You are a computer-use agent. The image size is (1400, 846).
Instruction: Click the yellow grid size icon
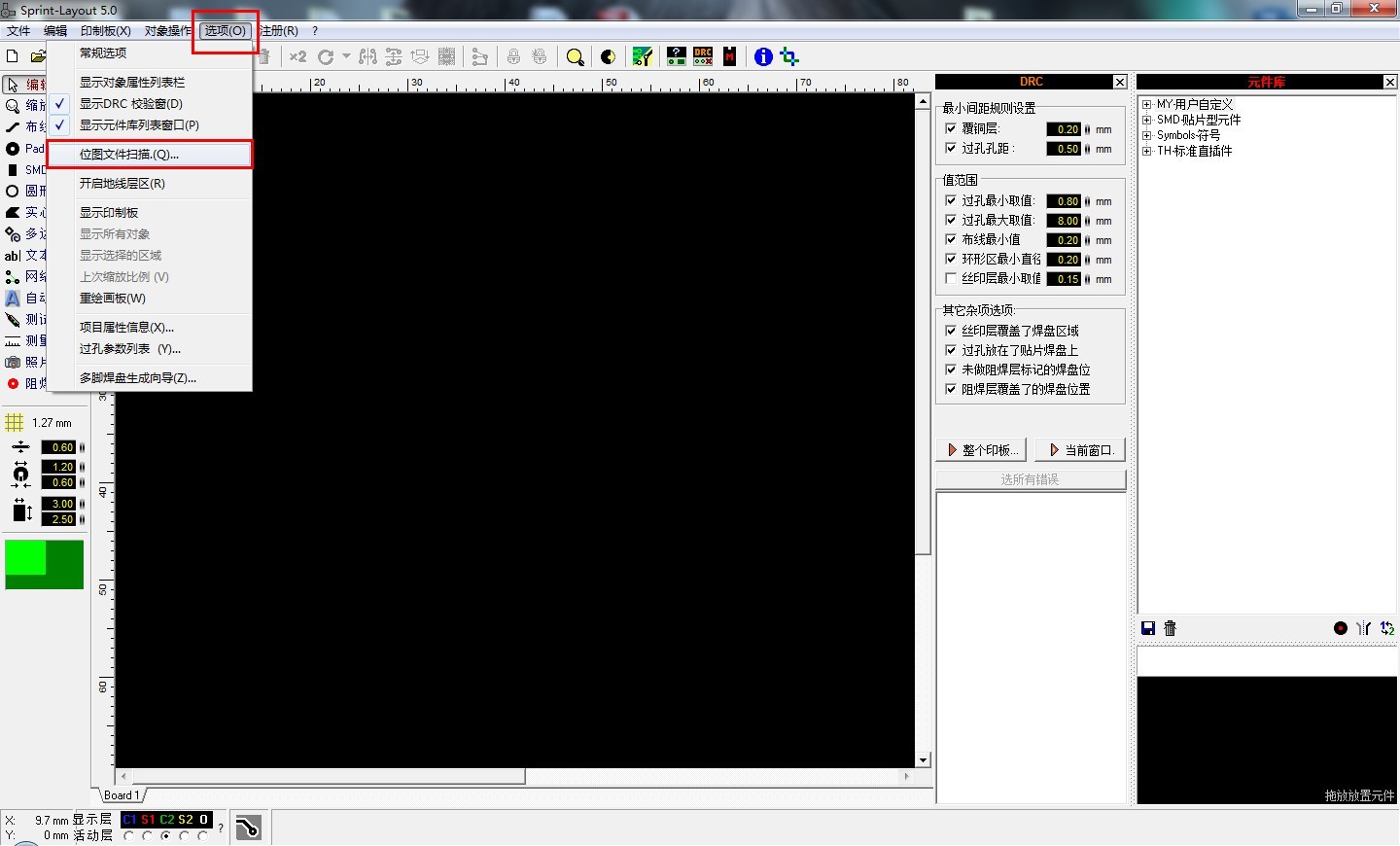click(14, 423)
